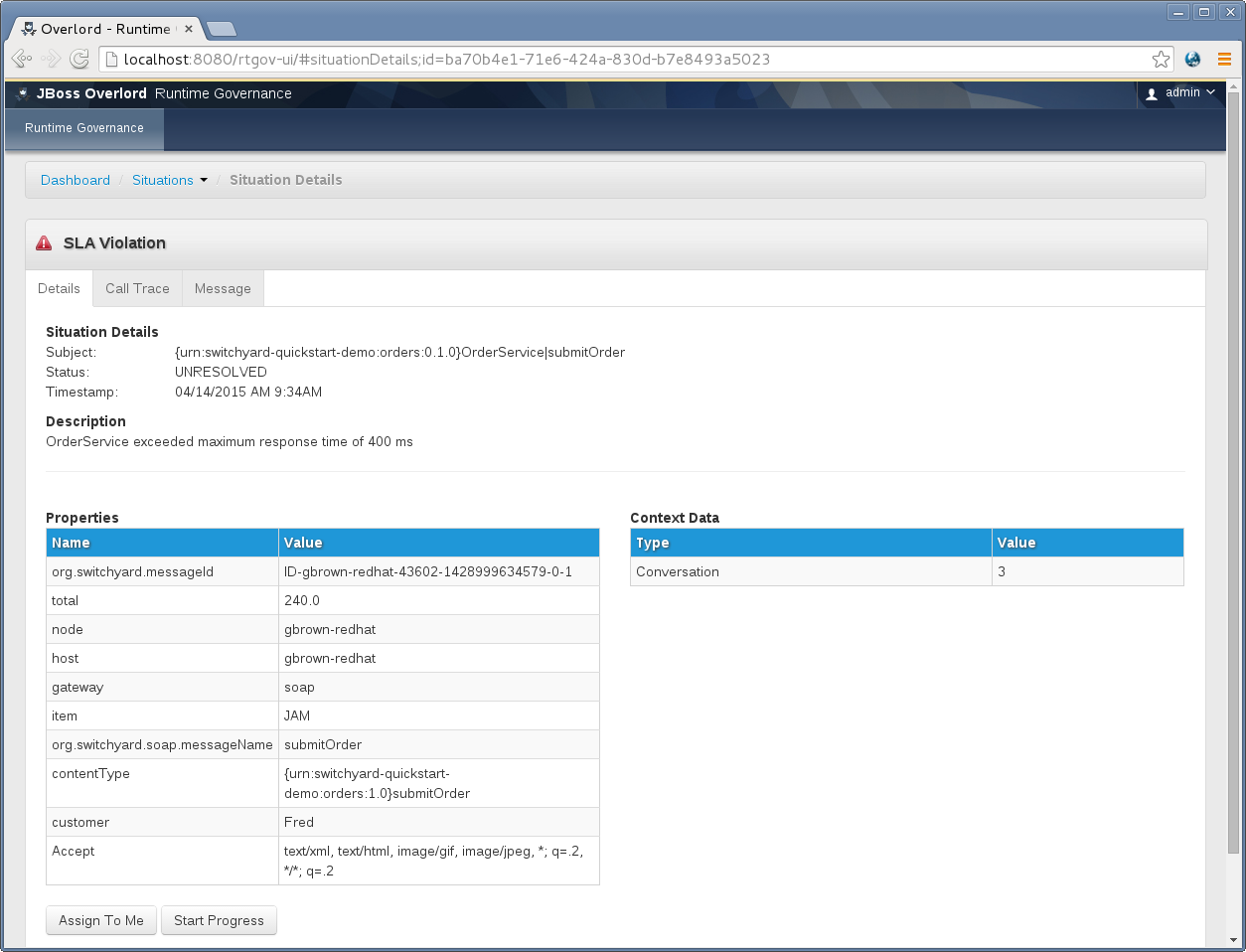Click the SLA Violation warning triangle icon
The image size is (1246, 952).
coord(45,242)
